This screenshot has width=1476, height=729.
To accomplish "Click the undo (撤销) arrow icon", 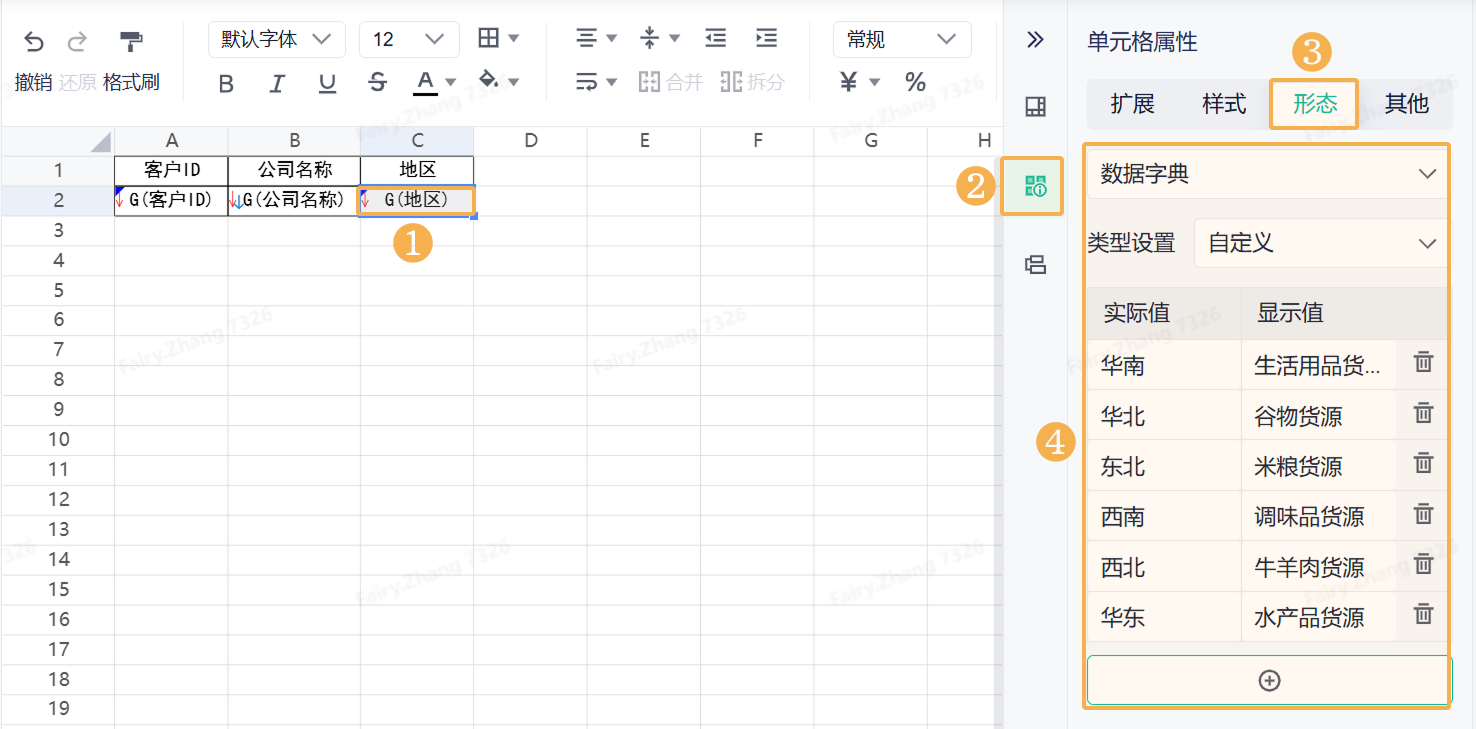I will click(x=34, y=41).
